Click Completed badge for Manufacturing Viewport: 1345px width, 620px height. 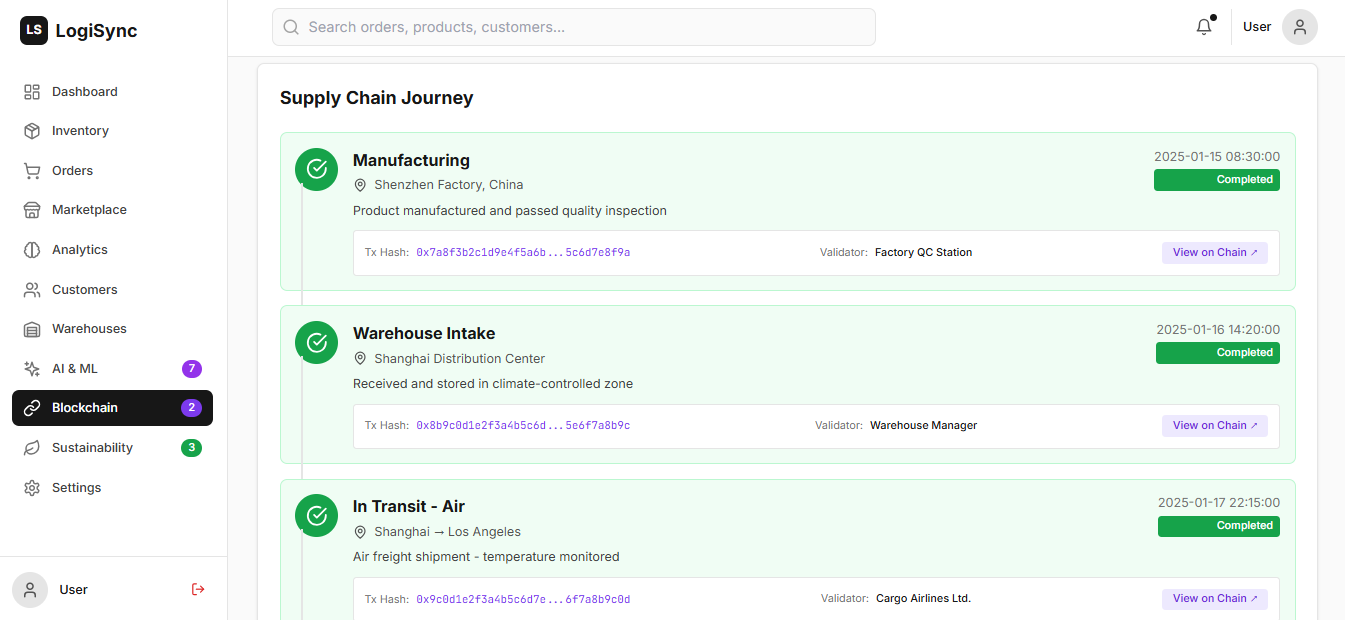coord(1217,180)
